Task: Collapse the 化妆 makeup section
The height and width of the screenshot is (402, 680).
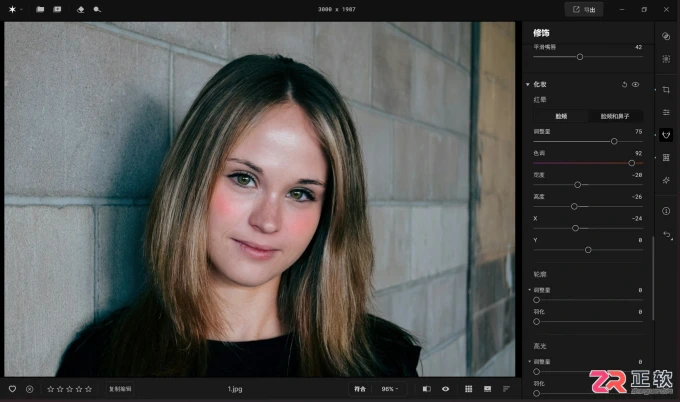Action: (528, 85)
